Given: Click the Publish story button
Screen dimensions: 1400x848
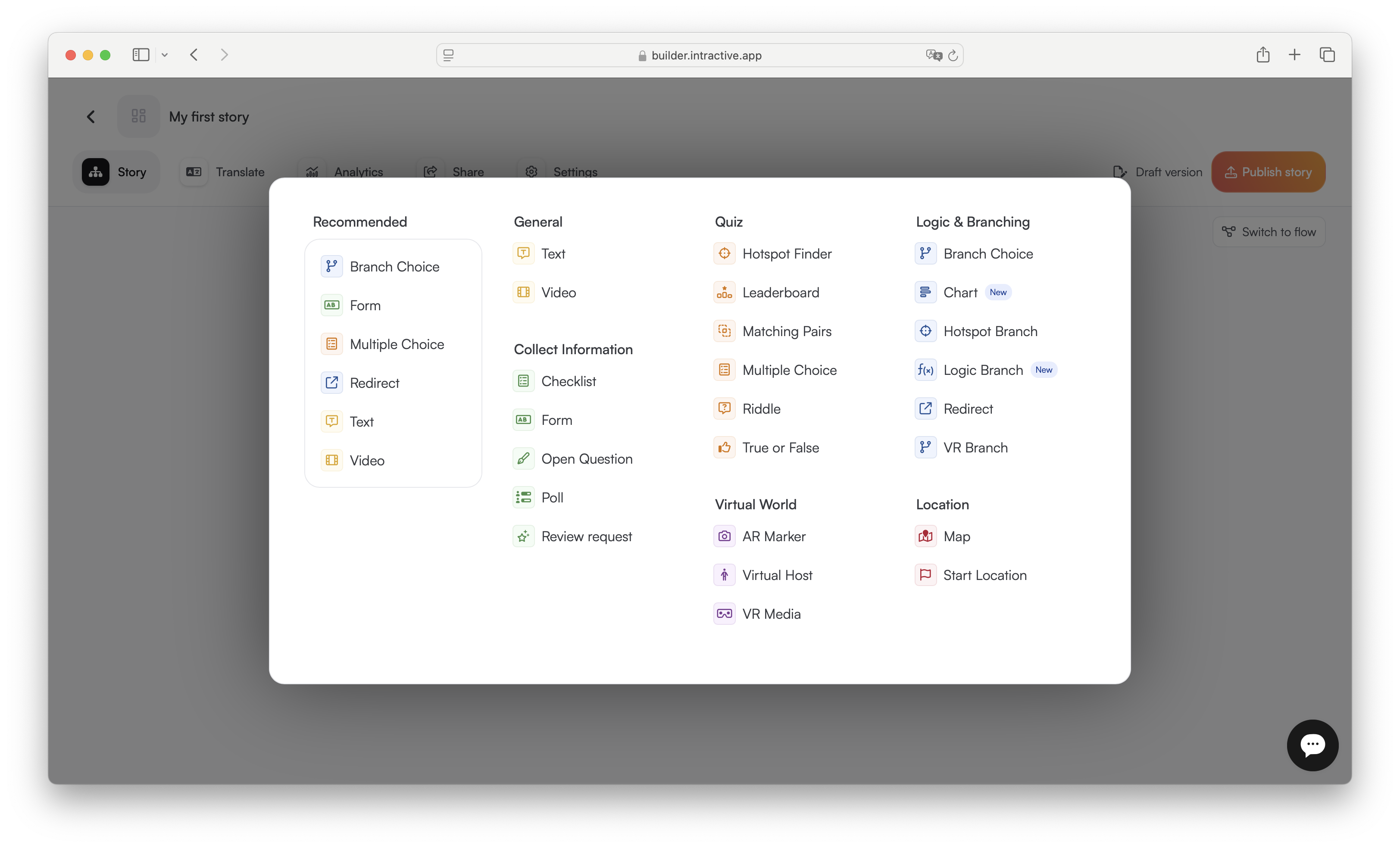Looking at the screenshot, I should tap(1268, 172).
